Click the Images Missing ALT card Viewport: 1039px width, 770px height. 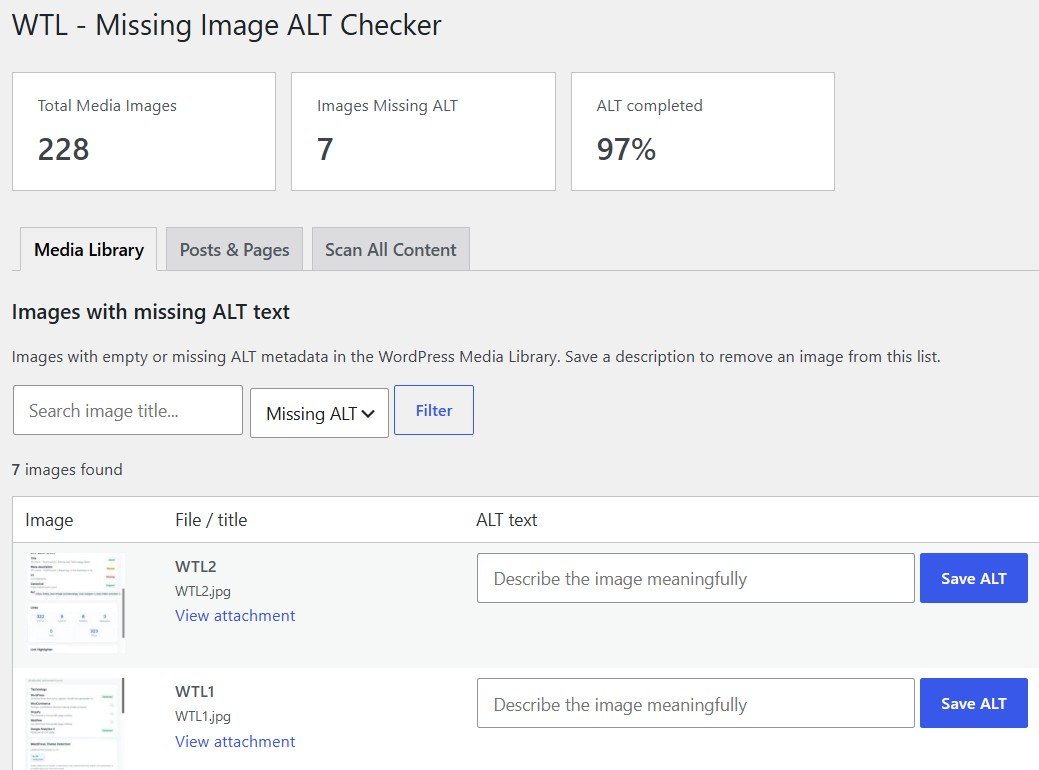pyautogui.click(x=423, y=131)
